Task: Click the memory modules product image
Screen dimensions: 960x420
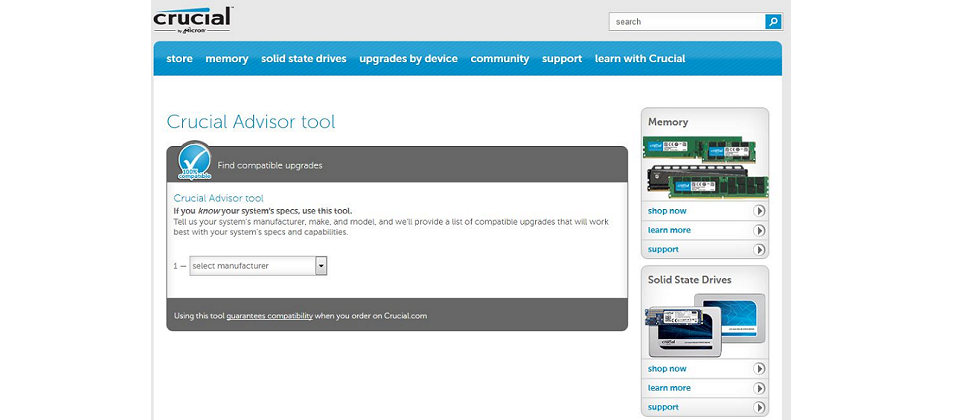Action: (705, 166)
